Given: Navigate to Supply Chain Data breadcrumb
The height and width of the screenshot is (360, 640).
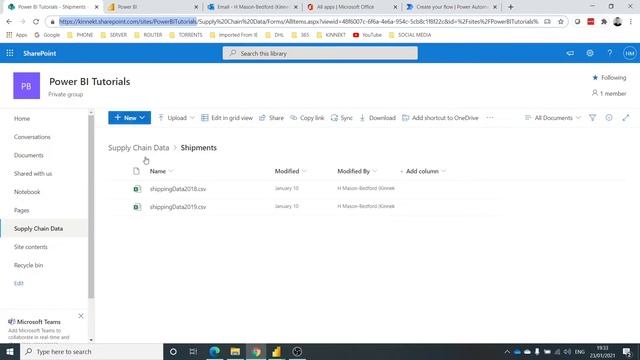Looking at the screenshot, I should (138, 148).
